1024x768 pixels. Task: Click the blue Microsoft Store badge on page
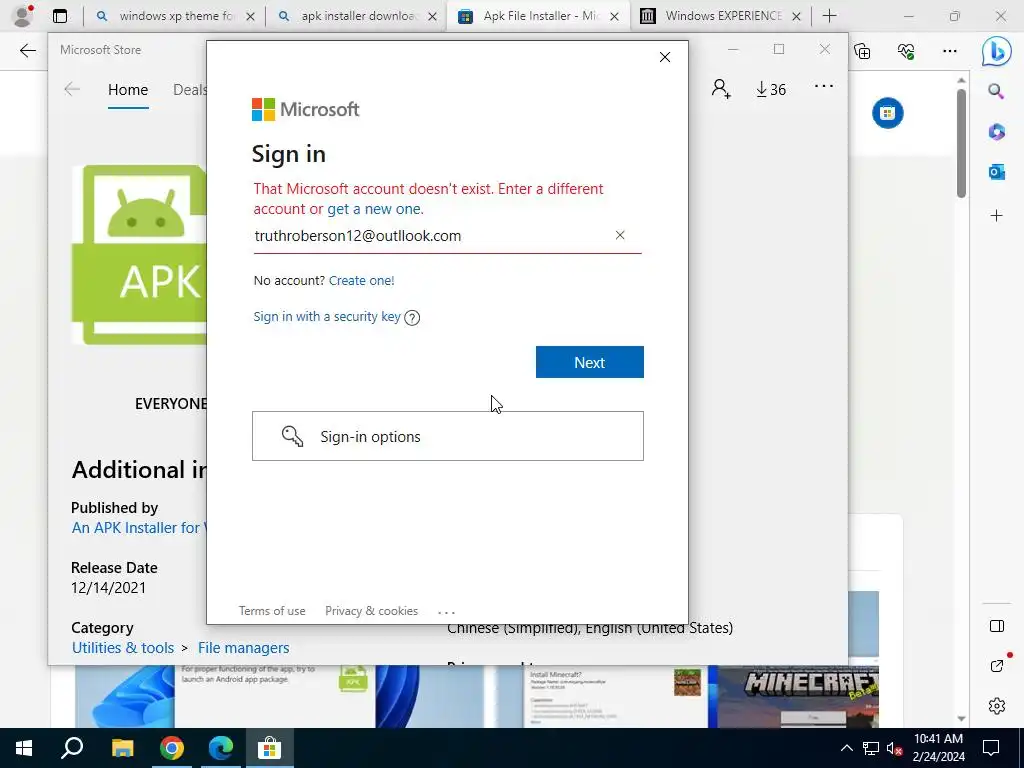888,113
